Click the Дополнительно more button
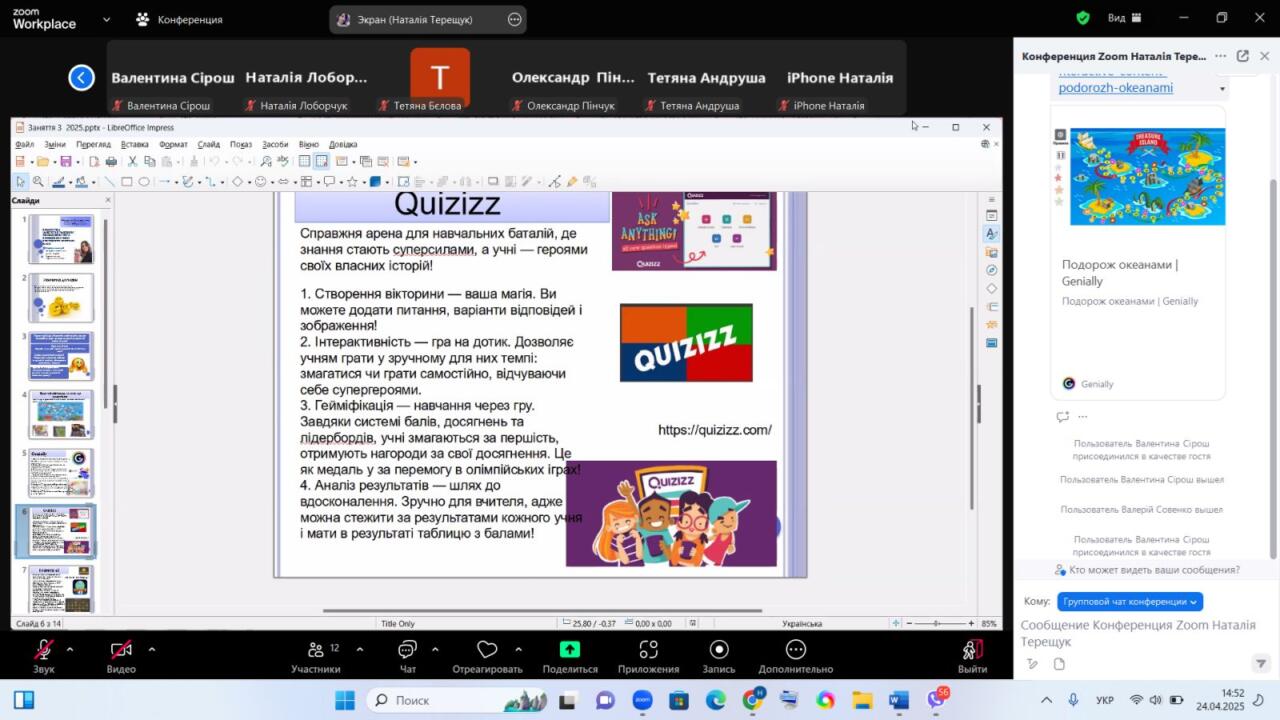 pyautogui.click(x=795, y=655)
